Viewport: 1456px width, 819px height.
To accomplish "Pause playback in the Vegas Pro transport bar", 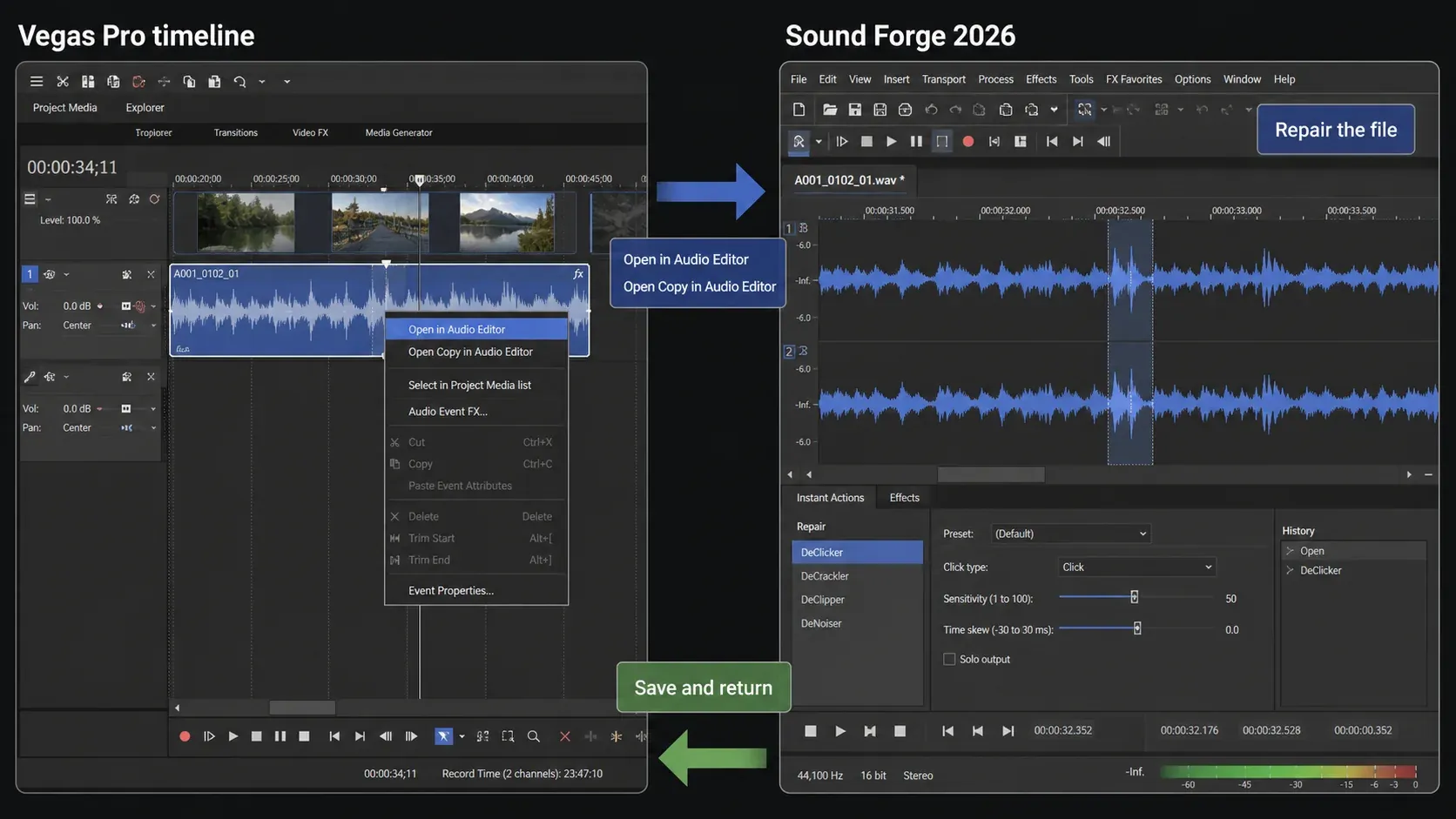I will pyautogui.click(x=280, y=736).
